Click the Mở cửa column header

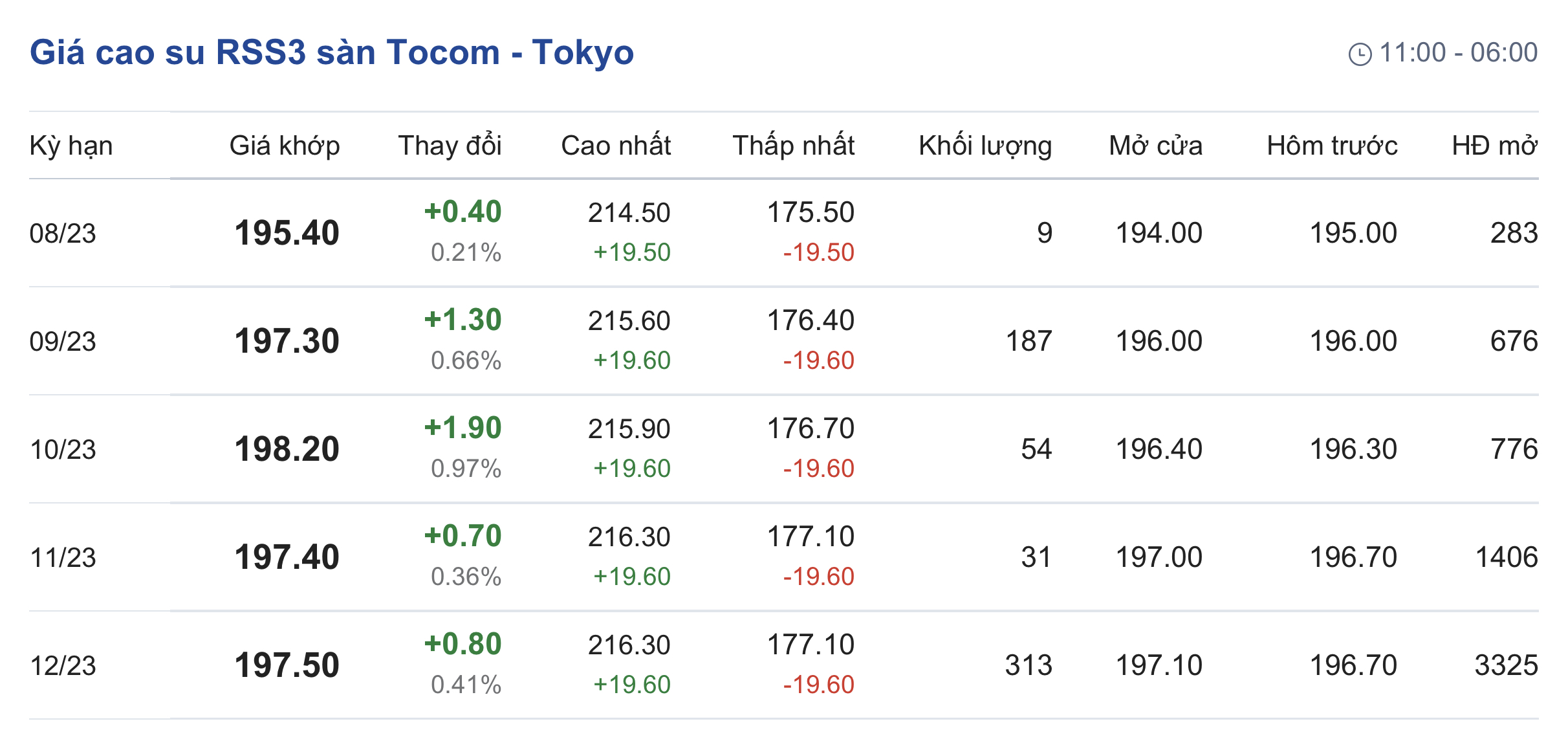tap(1155, 146)
